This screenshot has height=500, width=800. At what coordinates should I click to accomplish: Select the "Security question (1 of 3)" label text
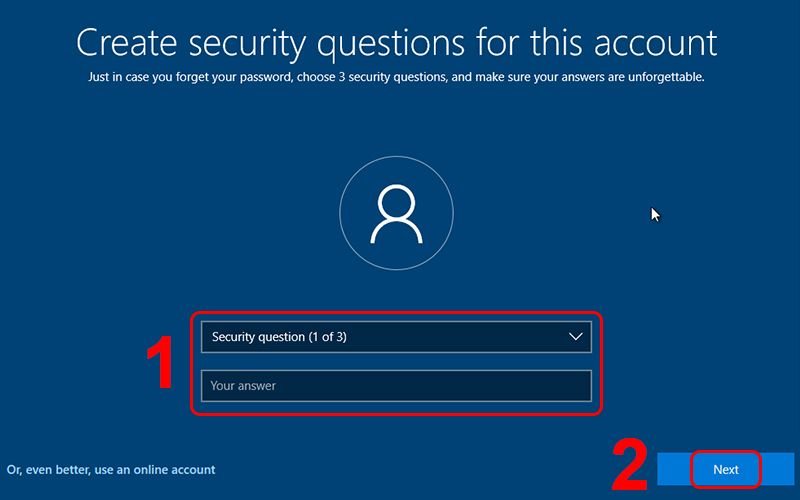[279, 337]
